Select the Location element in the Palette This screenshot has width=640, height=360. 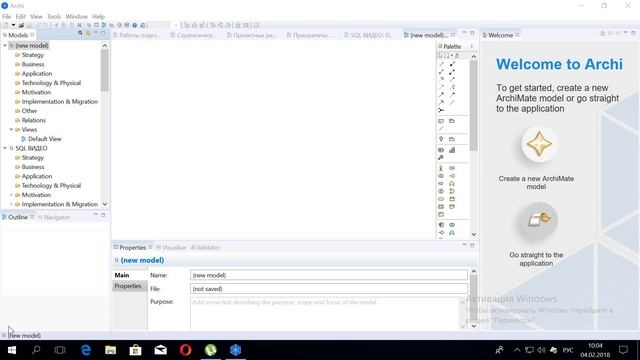441,139
